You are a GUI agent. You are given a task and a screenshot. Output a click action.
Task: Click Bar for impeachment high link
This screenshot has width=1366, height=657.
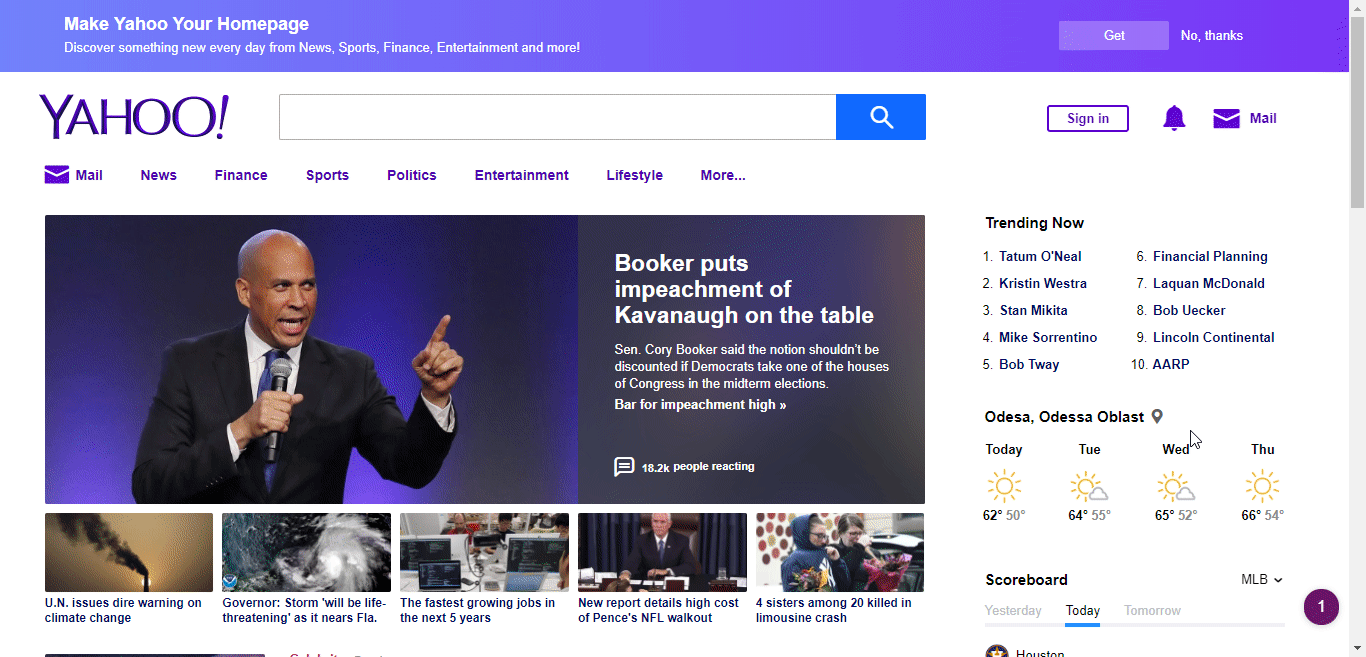[700, 405]
